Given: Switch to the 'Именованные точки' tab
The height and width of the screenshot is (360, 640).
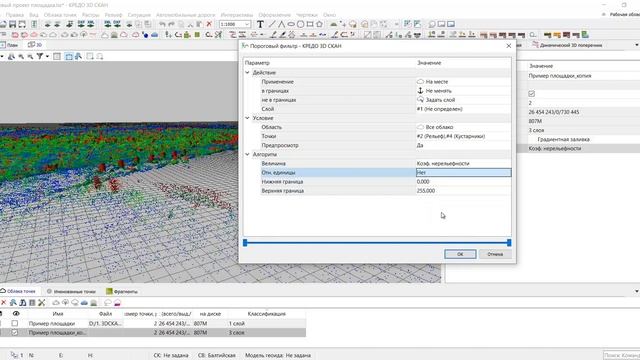Looking at the screenshot, I should pyautogui.click(x=71, y=291).
